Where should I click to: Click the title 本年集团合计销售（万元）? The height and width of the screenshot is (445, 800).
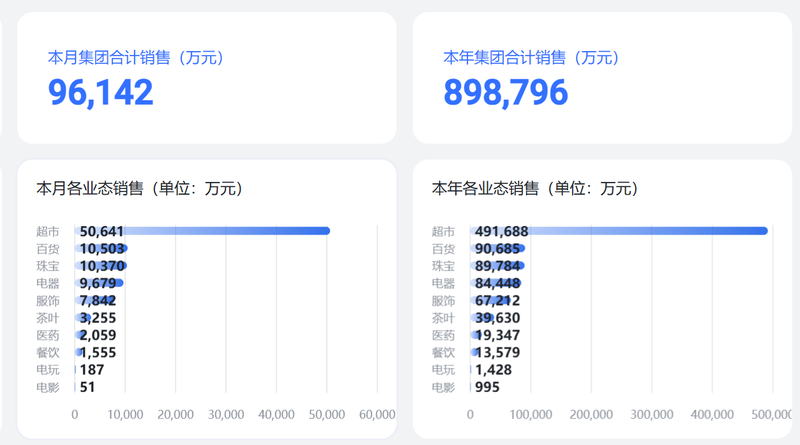(532, 57)
